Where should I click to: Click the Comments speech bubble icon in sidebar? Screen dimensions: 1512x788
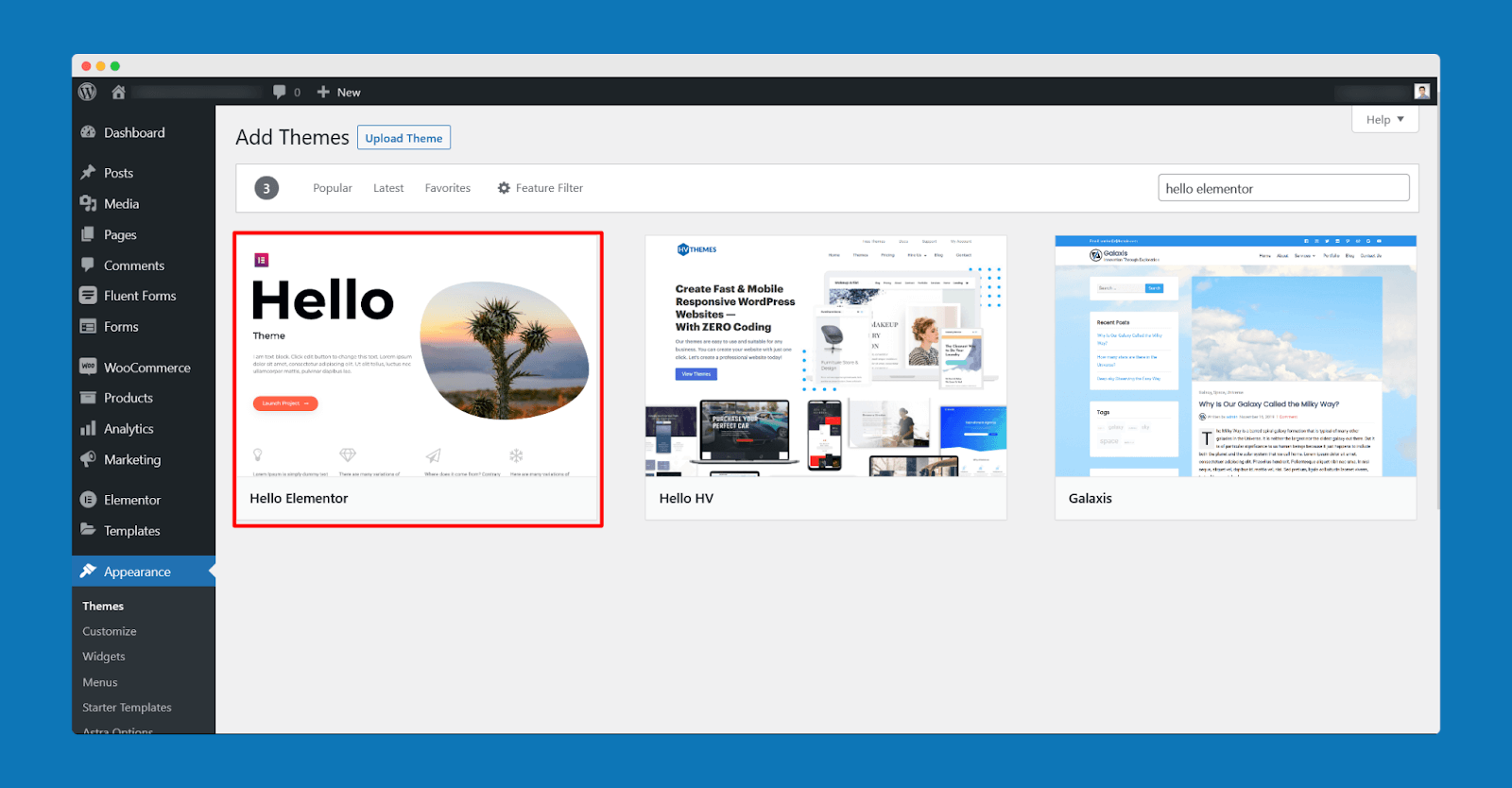pyautogui.click(x=88, y=265)
